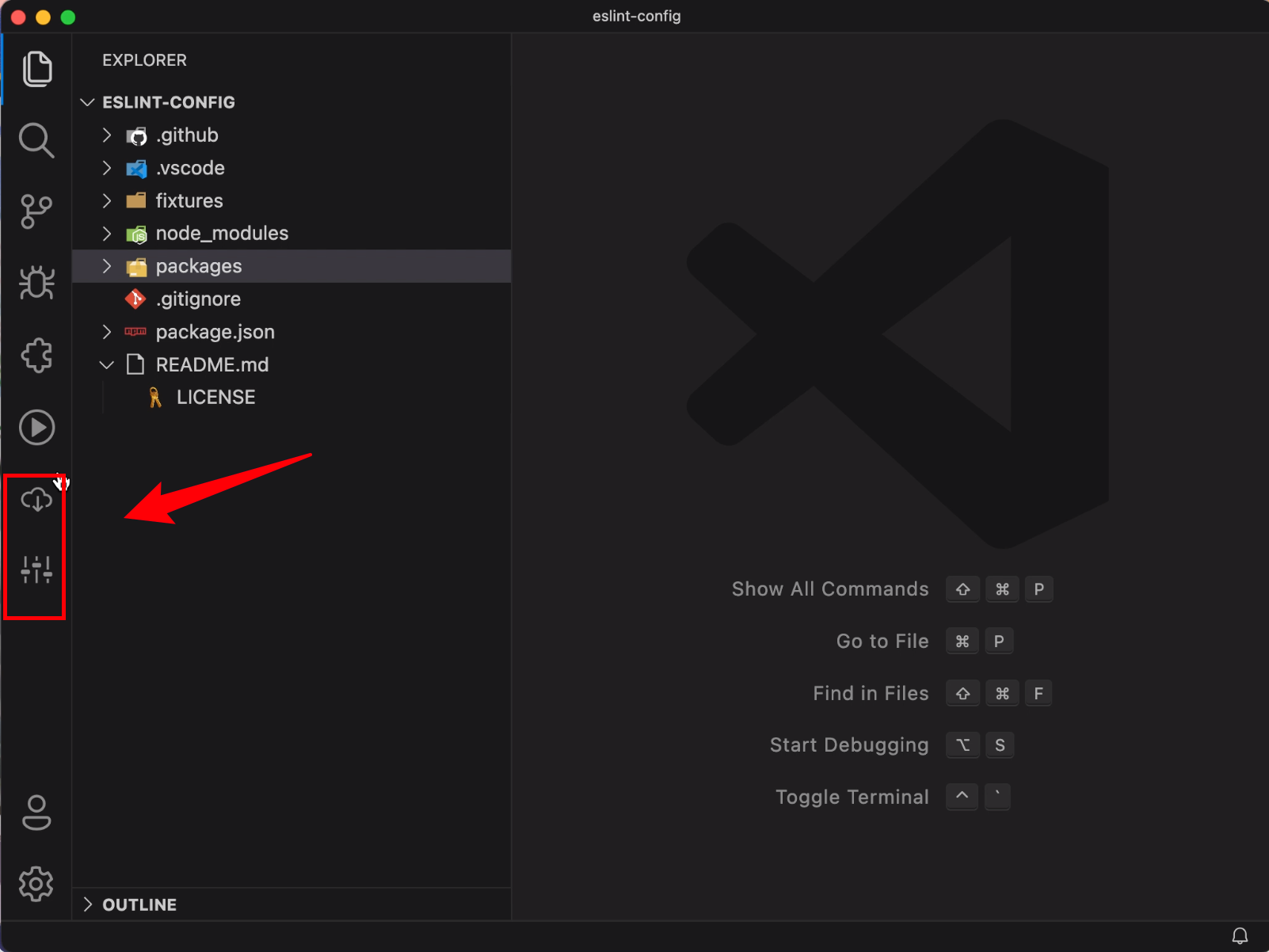Open the Source Control view
This screenshot has width=1269, height=952.
36,211
